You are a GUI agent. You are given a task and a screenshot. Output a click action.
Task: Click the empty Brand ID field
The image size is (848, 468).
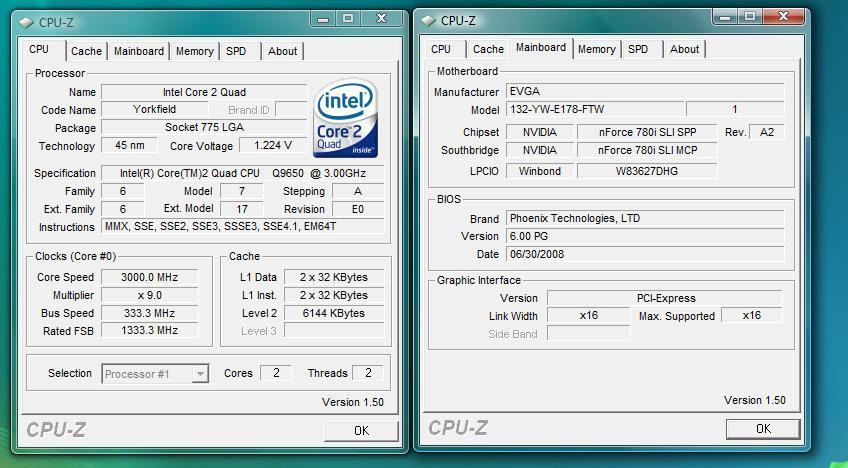click(x=291, y=109)
